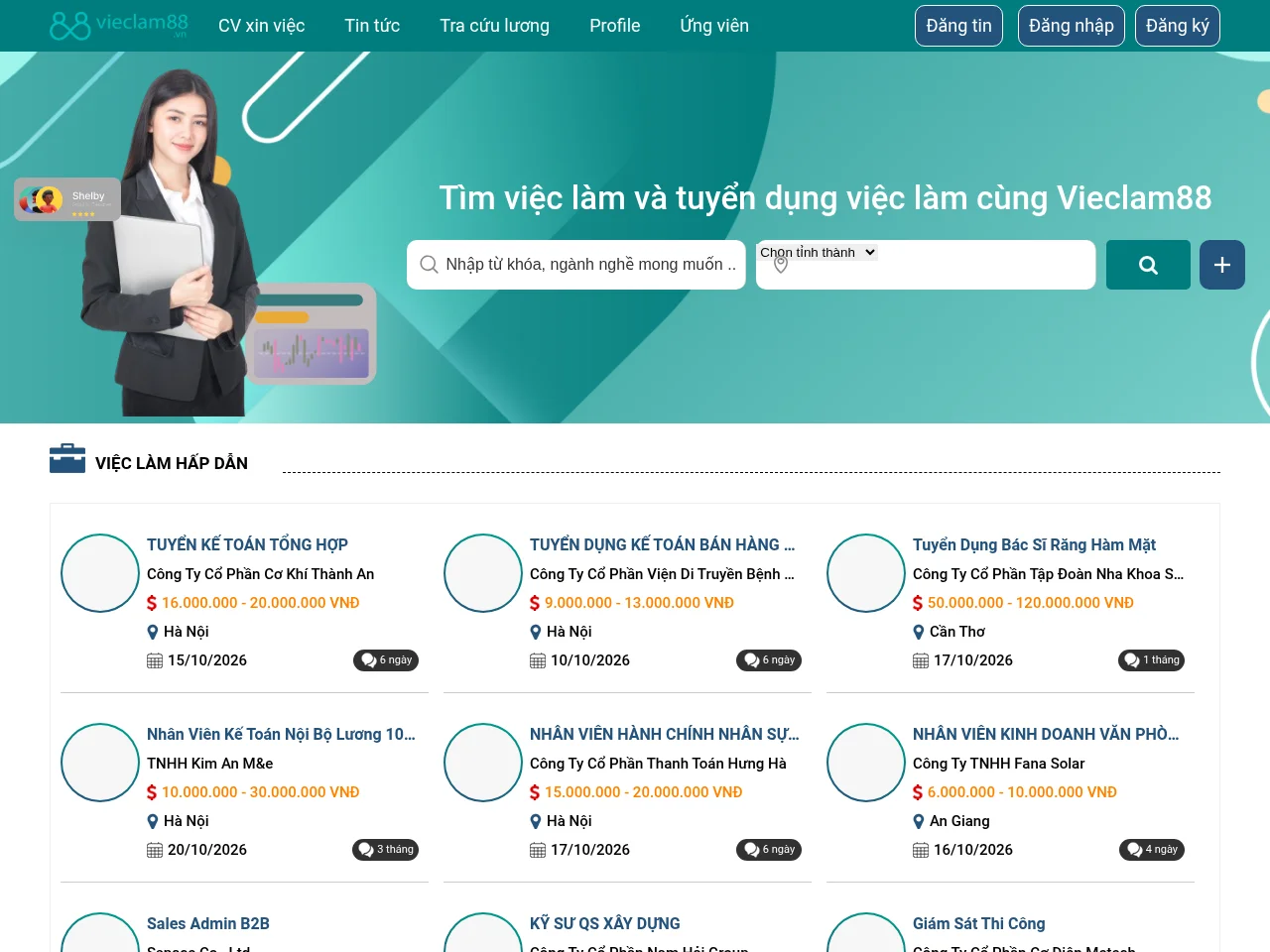Open the Tin tức menu
The width and height of the screenshot is (1270, 952).
click(x=372, y=26)
